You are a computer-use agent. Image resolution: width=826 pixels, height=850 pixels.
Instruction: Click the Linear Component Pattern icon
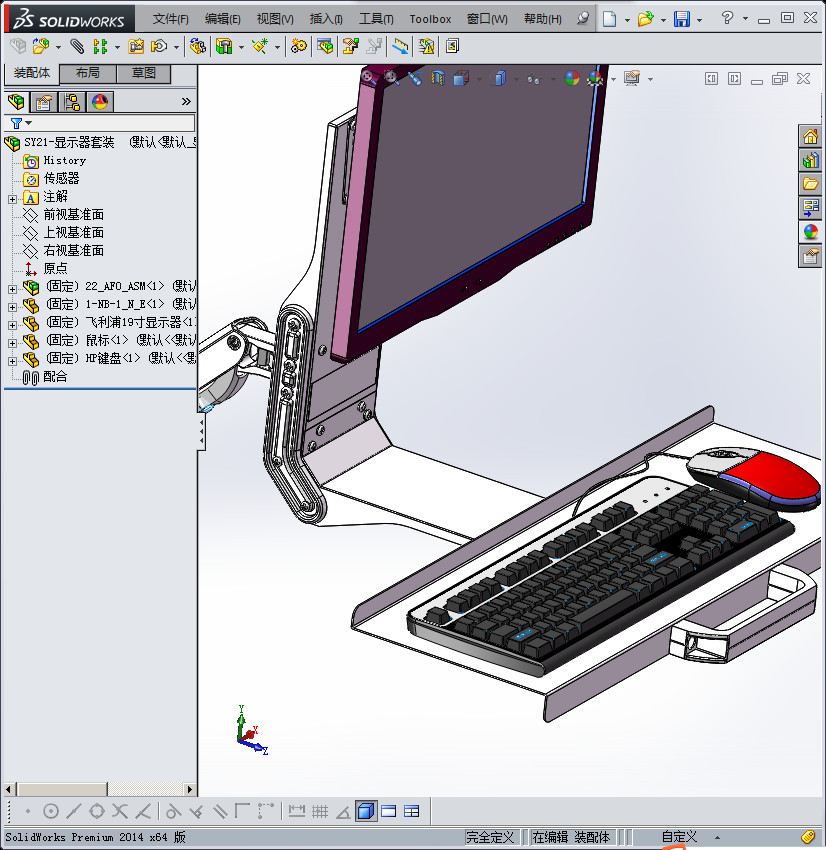point(100,47)
